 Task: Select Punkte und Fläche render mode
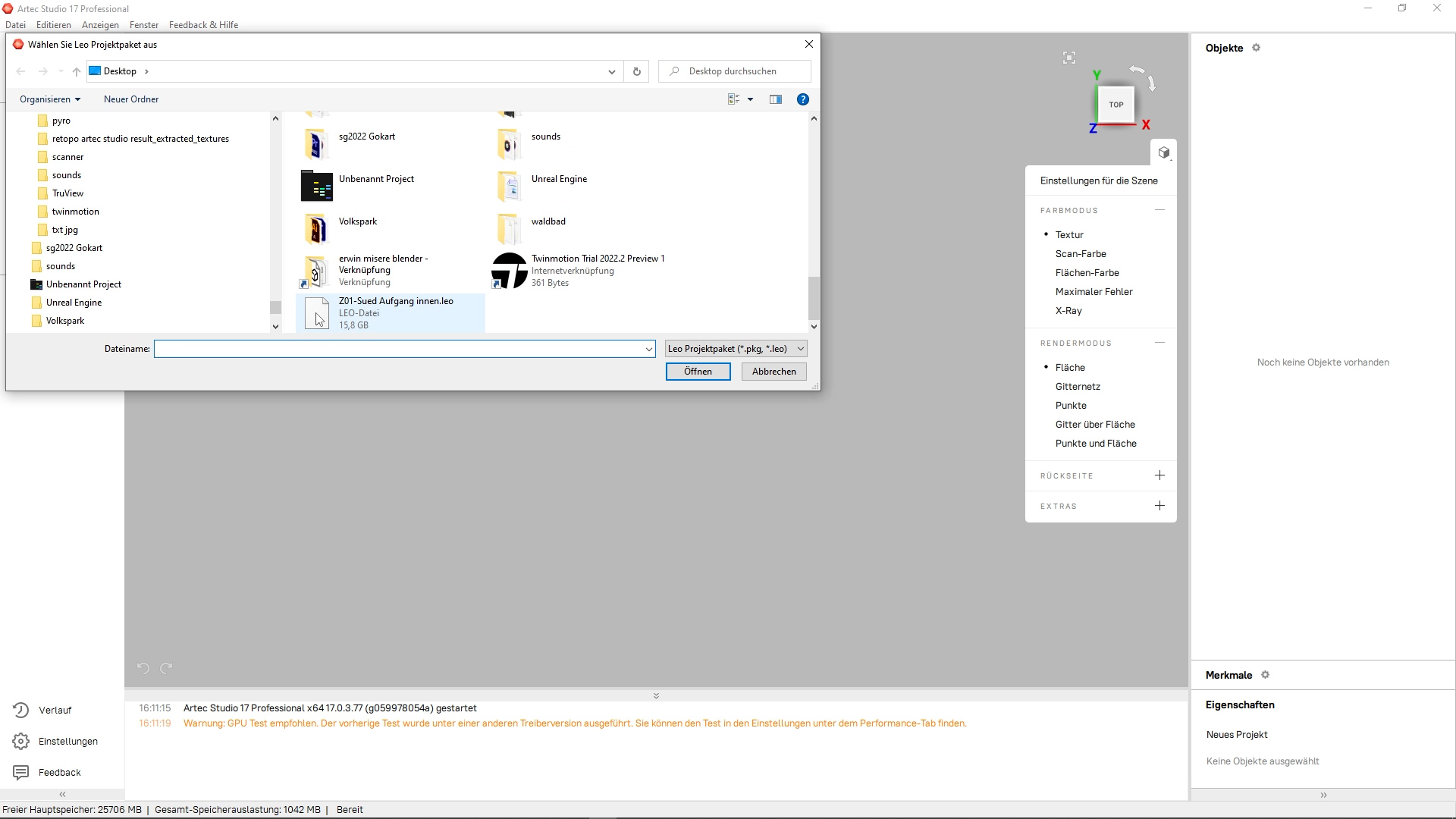click(1096, 444)
